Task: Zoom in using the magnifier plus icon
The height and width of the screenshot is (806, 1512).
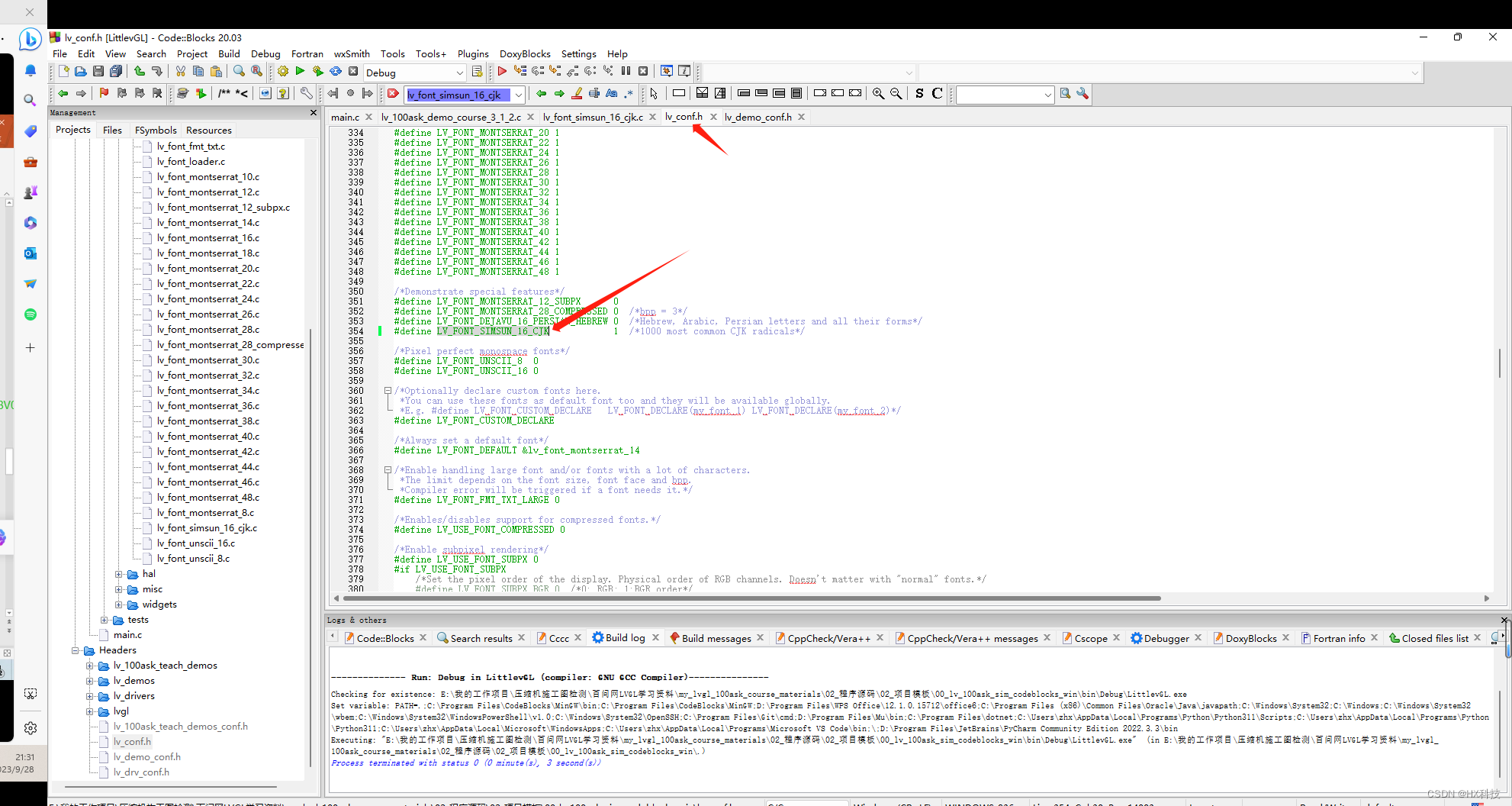Action: click(x=879, y=94)
